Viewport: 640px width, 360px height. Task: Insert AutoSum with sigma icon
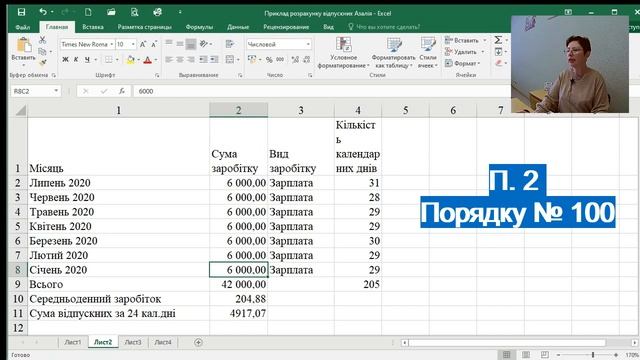click(x=498, y=40)
